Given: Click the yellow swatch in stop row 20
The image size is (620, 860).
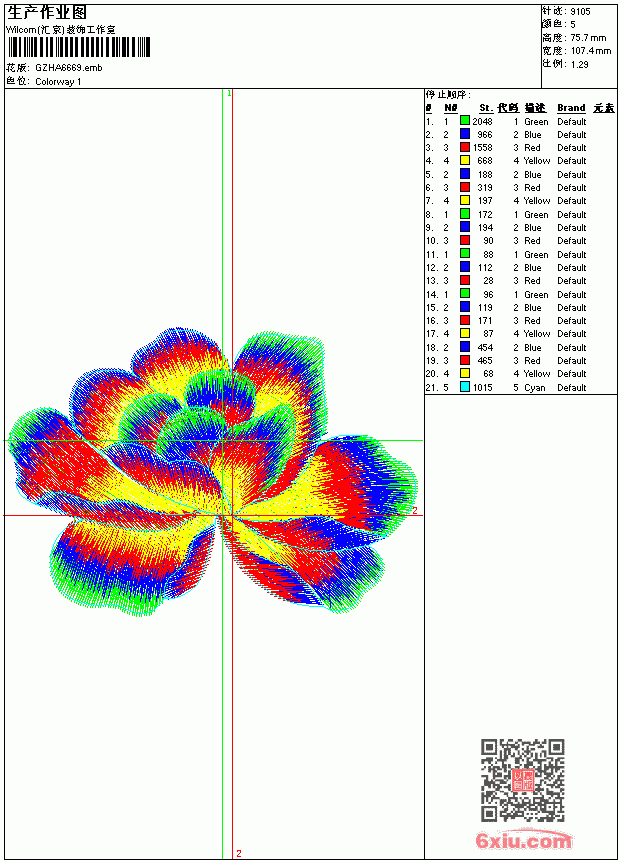Looking at the screenshot, I should 465,374.
